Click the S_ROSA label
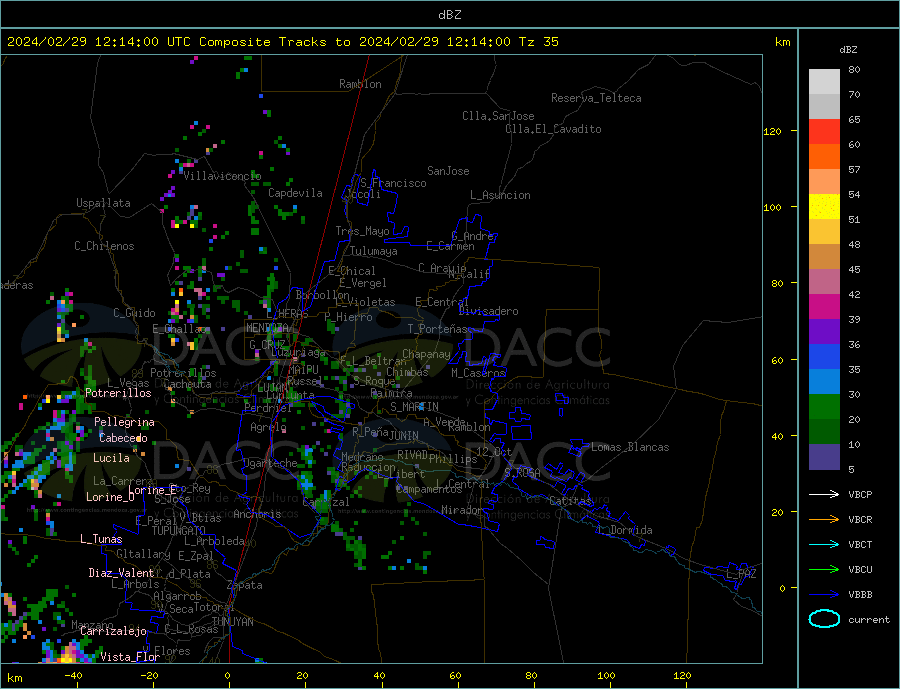The image size is (900, 689). 522,473
